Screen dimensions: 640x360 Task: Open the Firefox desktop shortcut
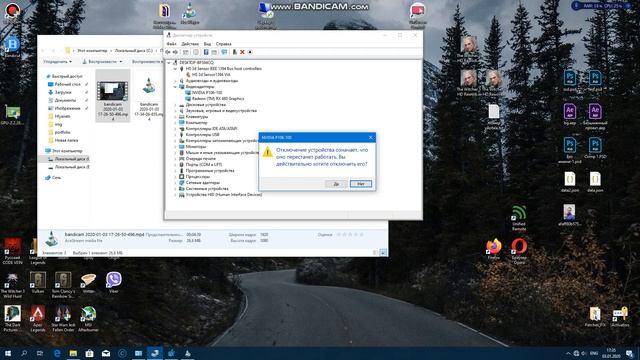click(x=493, y=249)
